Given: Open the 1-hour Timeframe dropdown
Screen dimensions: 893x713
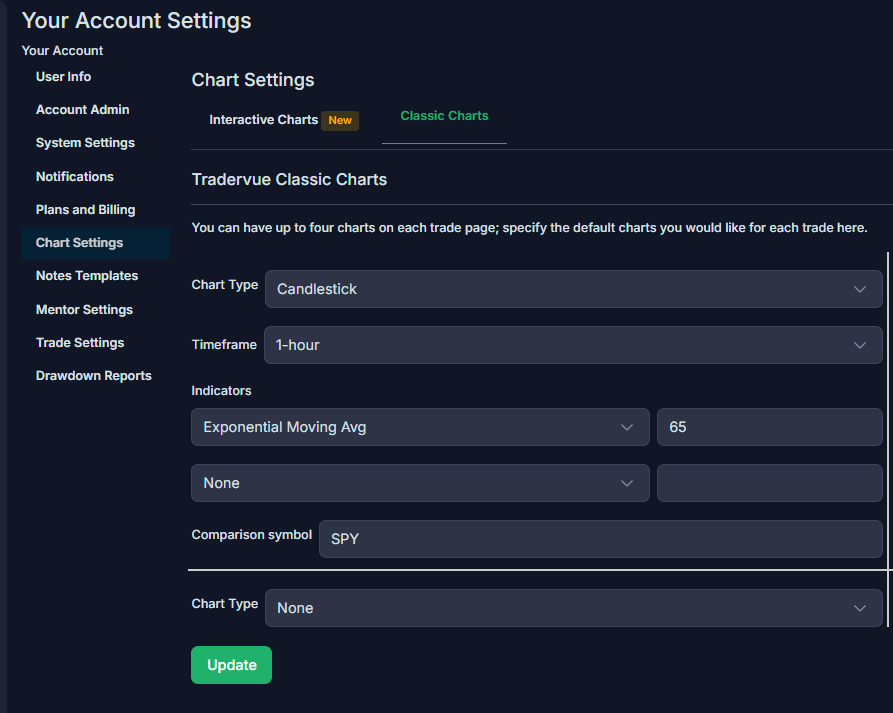Looking at the screenshot, I should pyautogui.click(x=573, y=345).
